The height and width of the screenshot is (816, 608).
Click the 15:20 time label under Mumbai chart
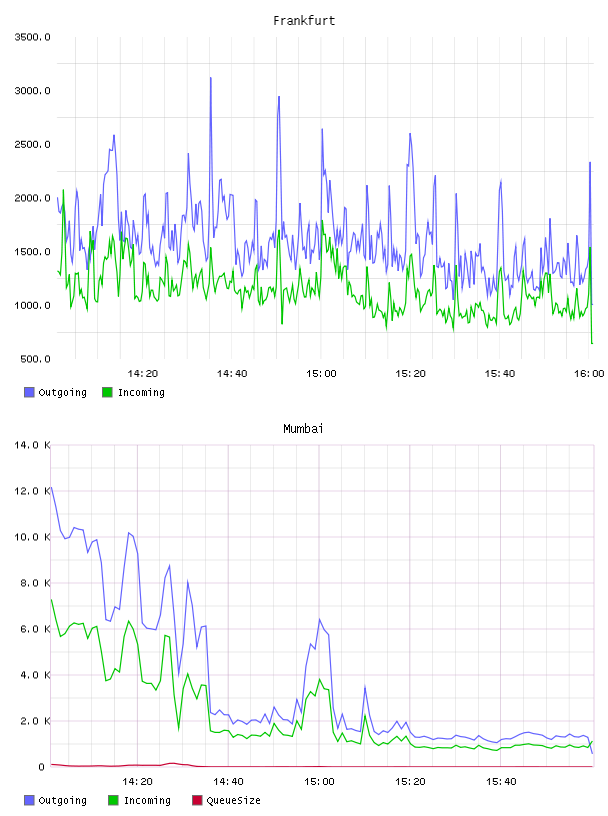(410, 782)
